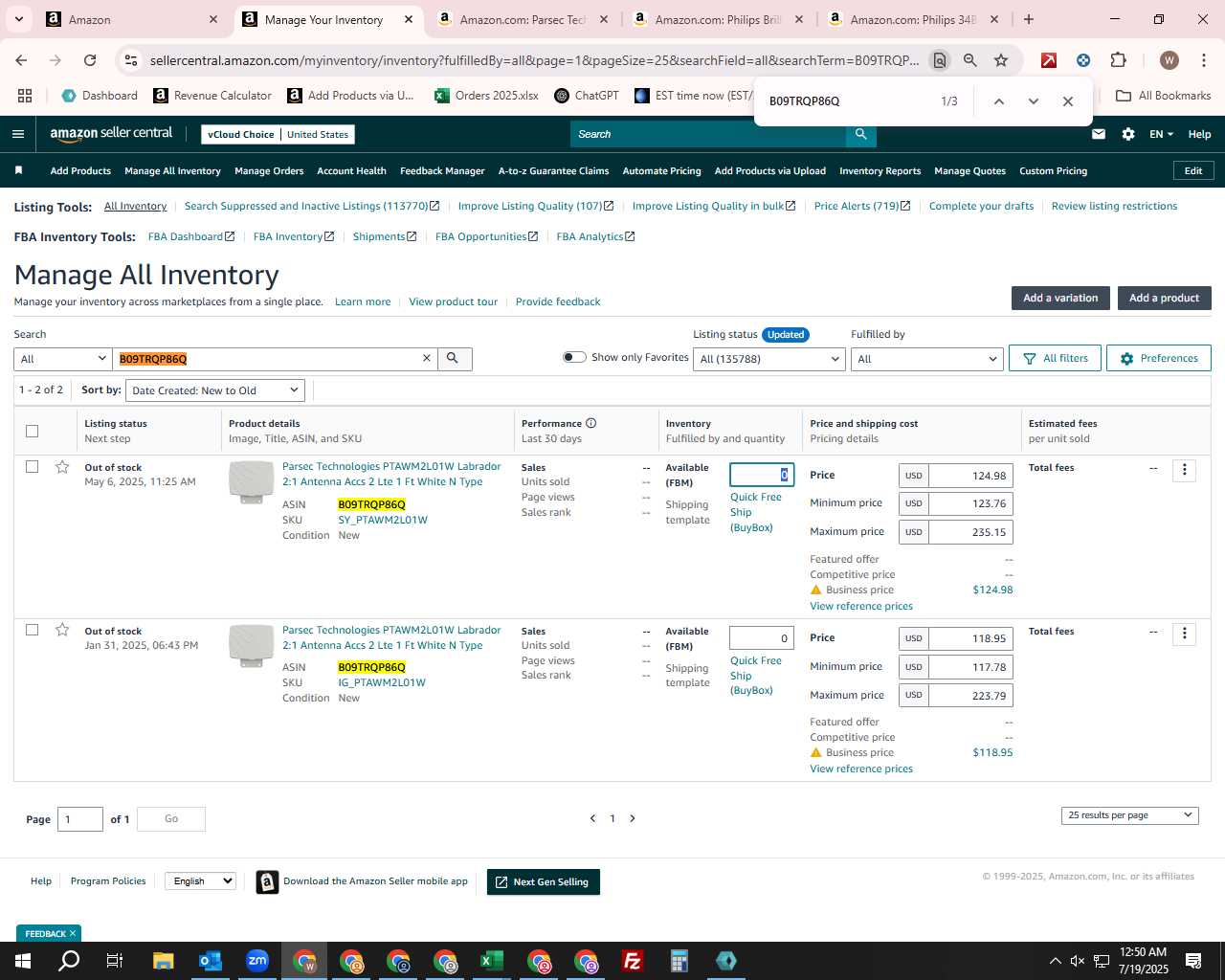Close the browser find bar

pyautogui.click(x=1068, y=101)
